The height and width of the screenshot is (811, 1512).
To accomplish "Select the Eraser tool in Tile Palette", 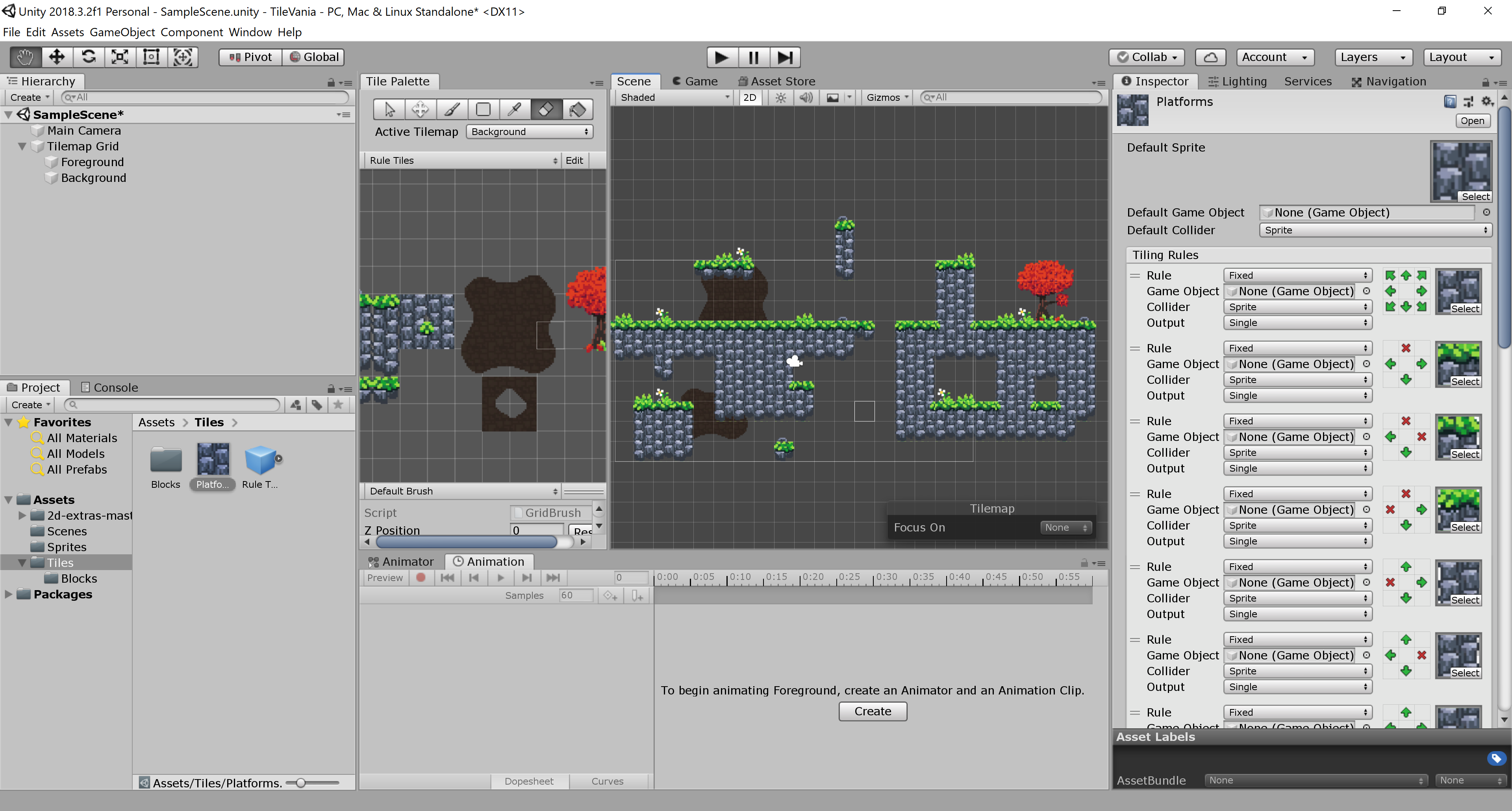I will 546,109.
